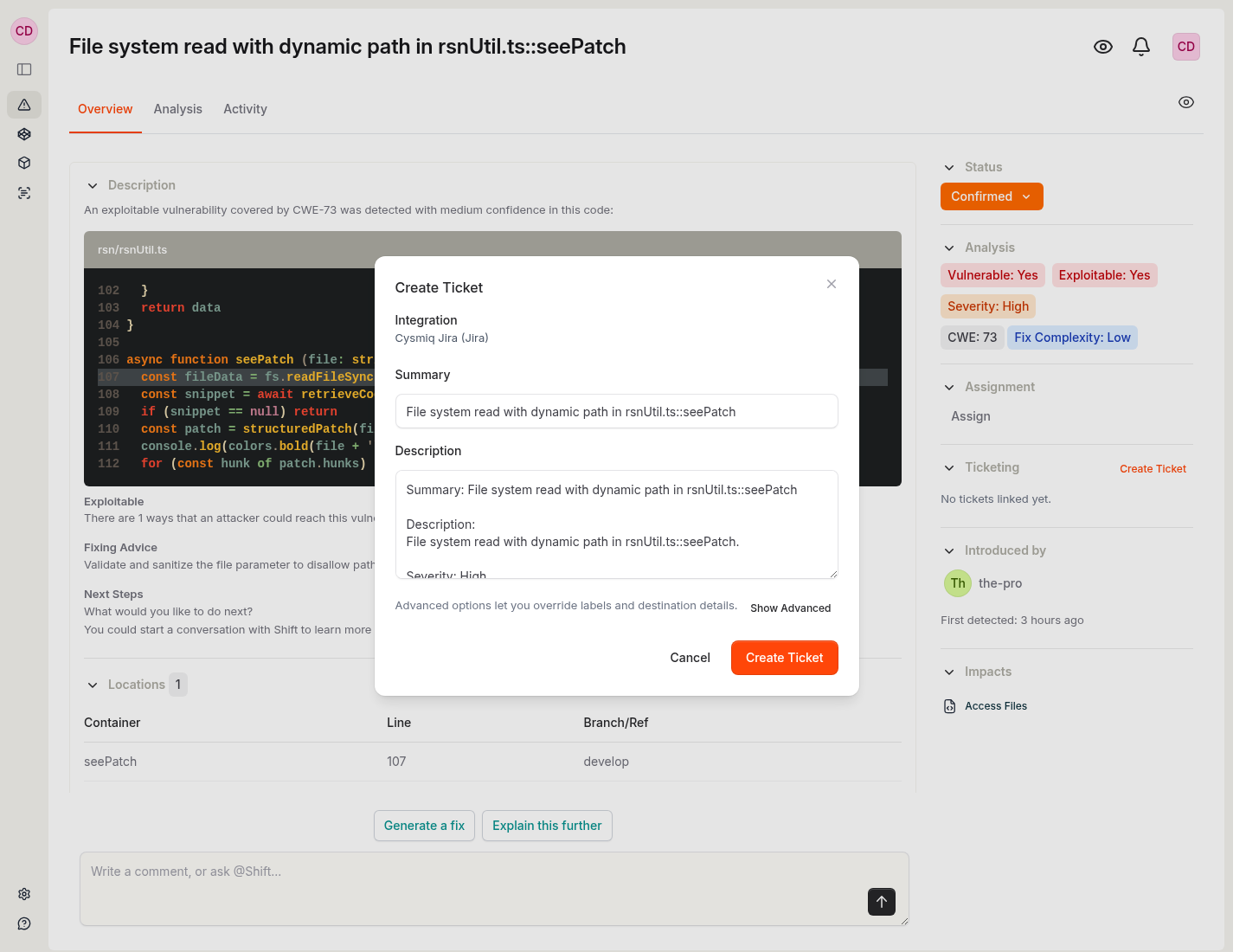Switch to the Activity tab

245,109
